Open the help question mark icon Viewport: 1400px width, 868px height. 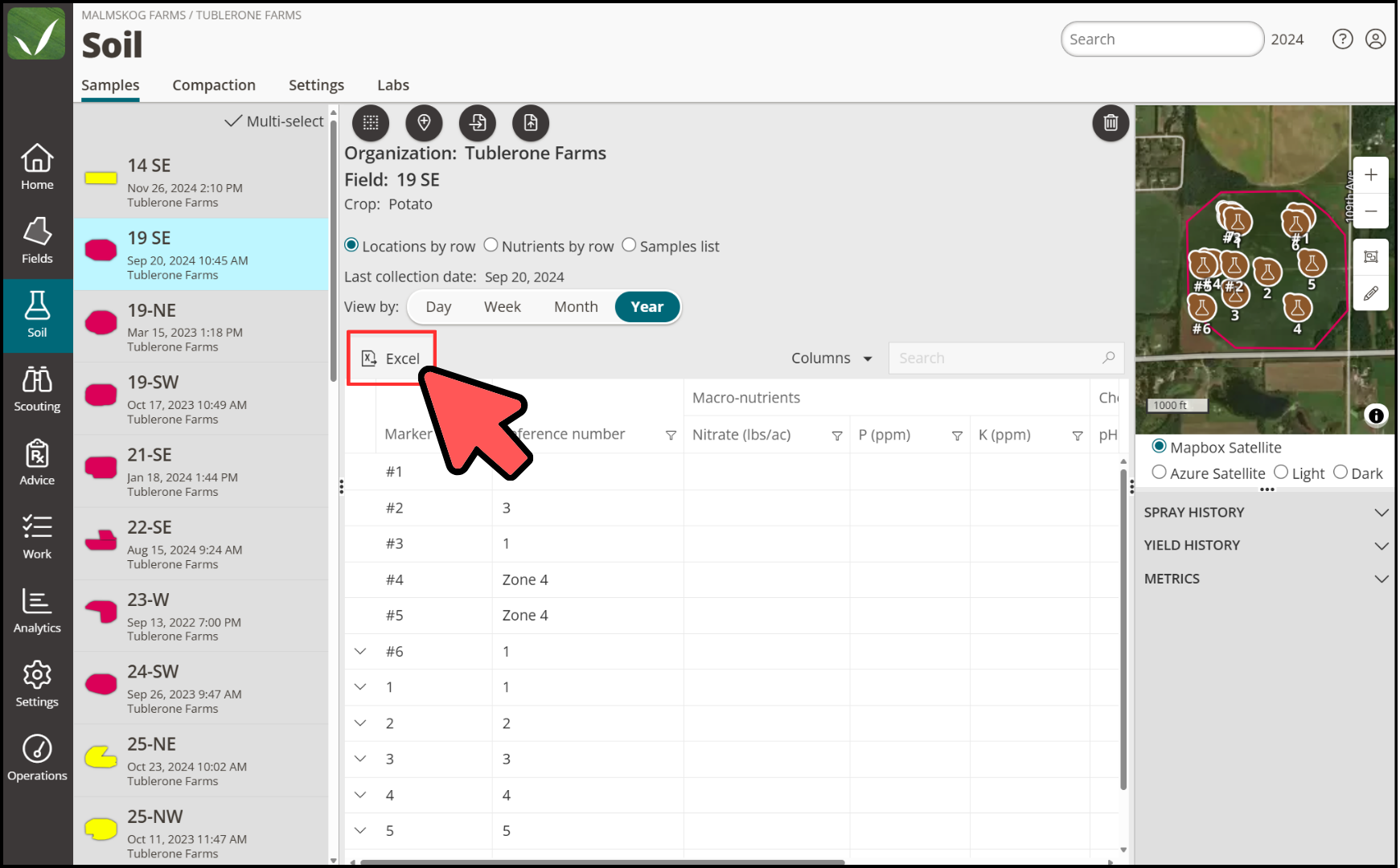[x=1342, y=39]
